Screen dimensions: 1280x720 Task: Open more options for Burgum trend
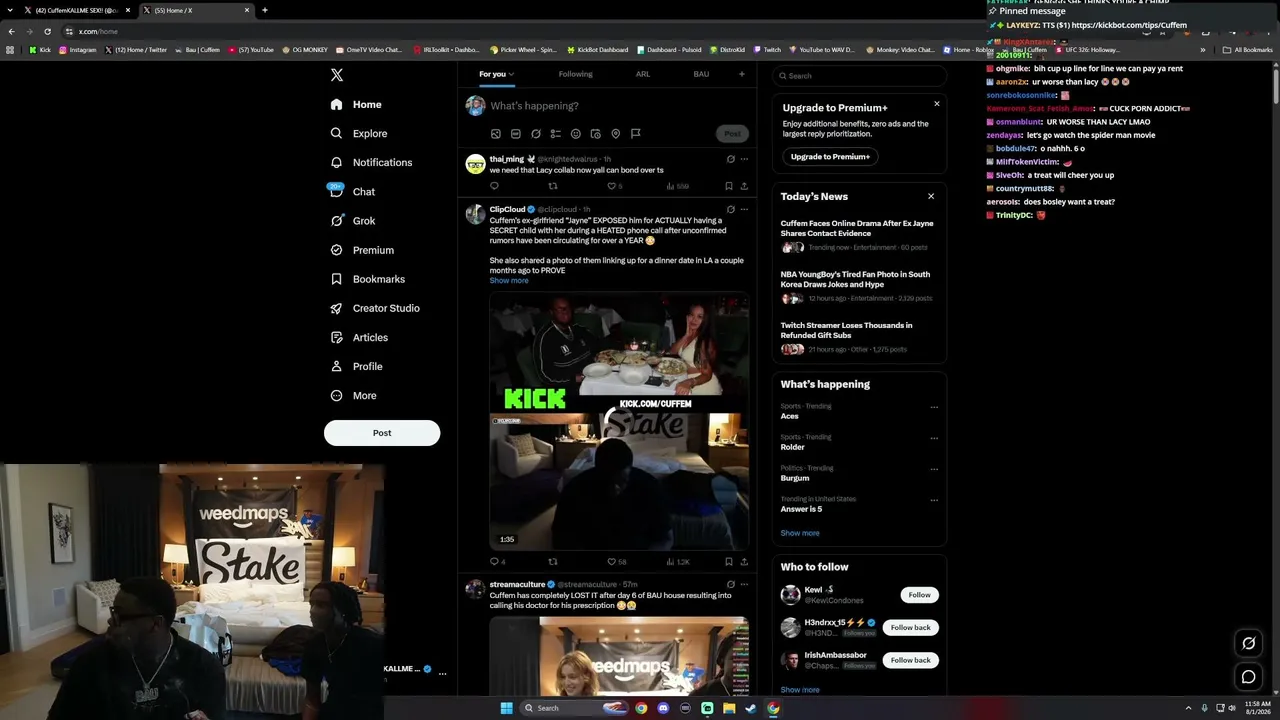pos(934,469)
